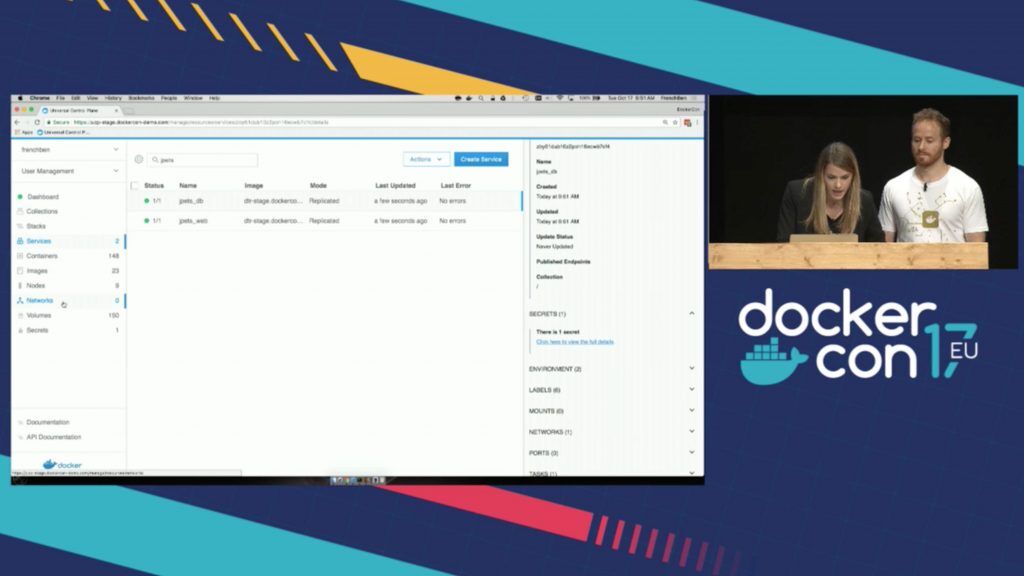1024x576 pixels.
Task: Close the Universal Control Plane tab
Action: click(116, 110)
